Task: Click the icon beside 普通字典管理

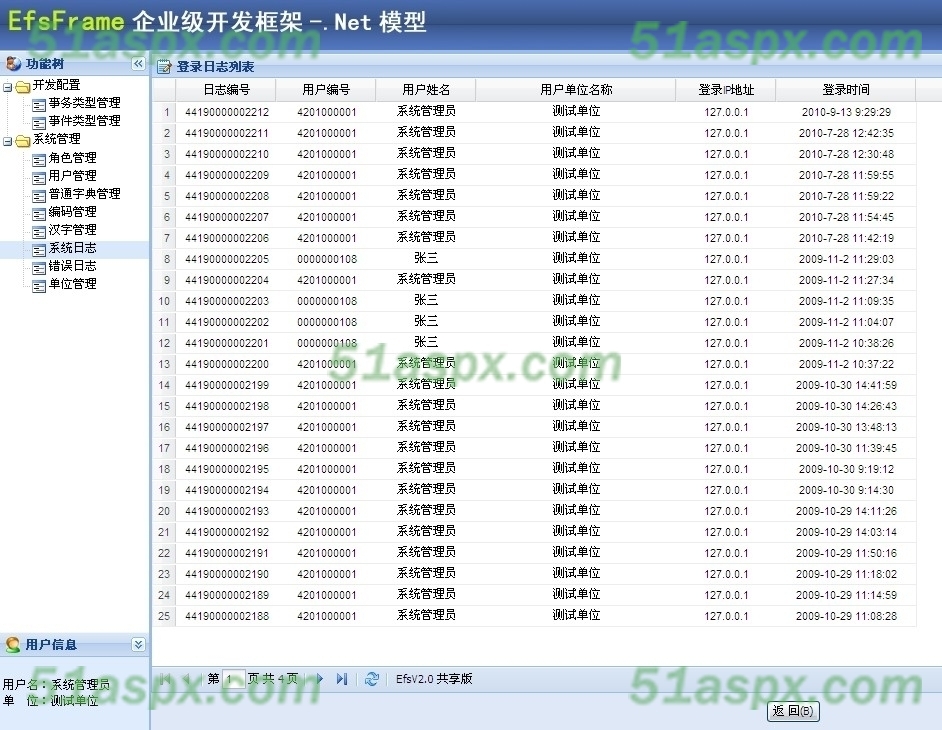Action: point(39,196)
